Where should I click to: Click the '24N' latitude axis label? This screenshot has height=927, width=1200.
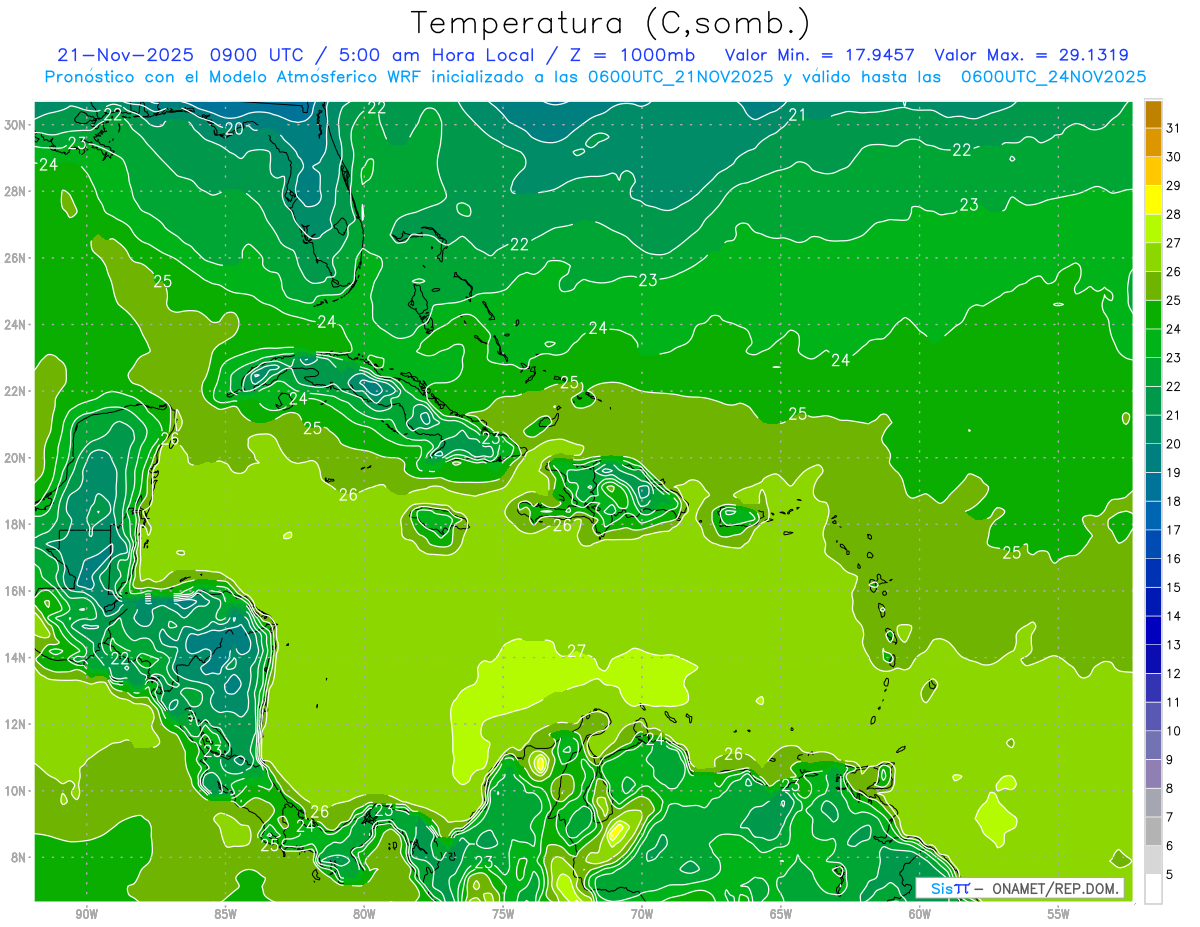coord(15,325)
